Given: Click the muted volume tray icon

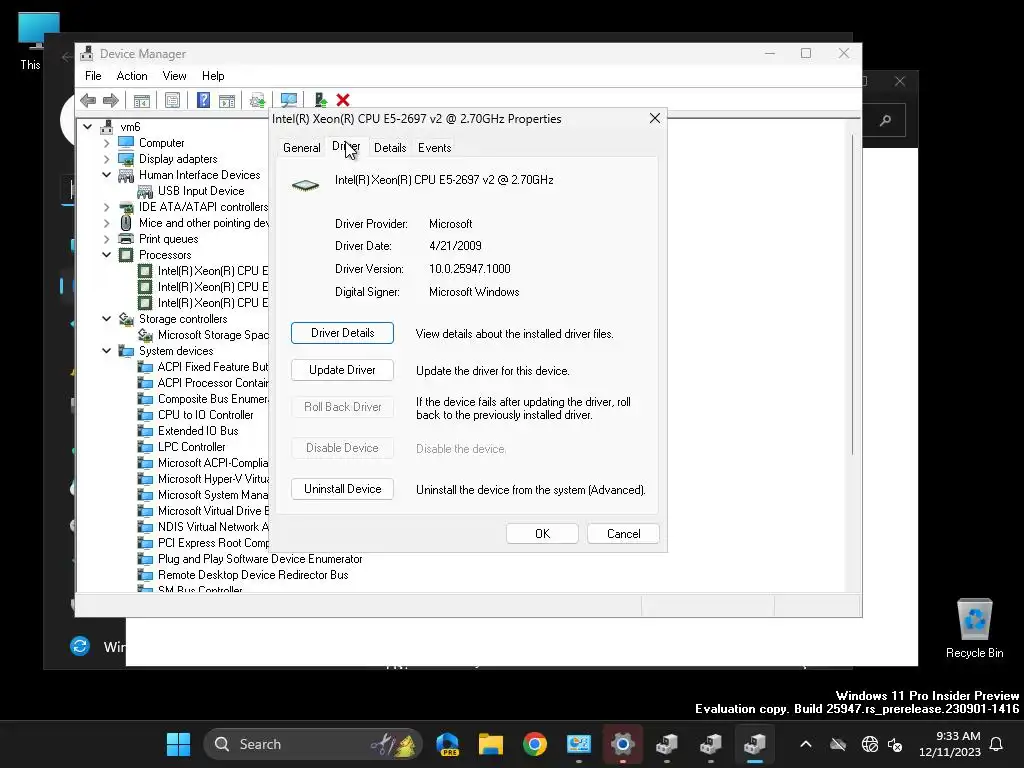Looking at the screenshot, I should tap(895, 744).
